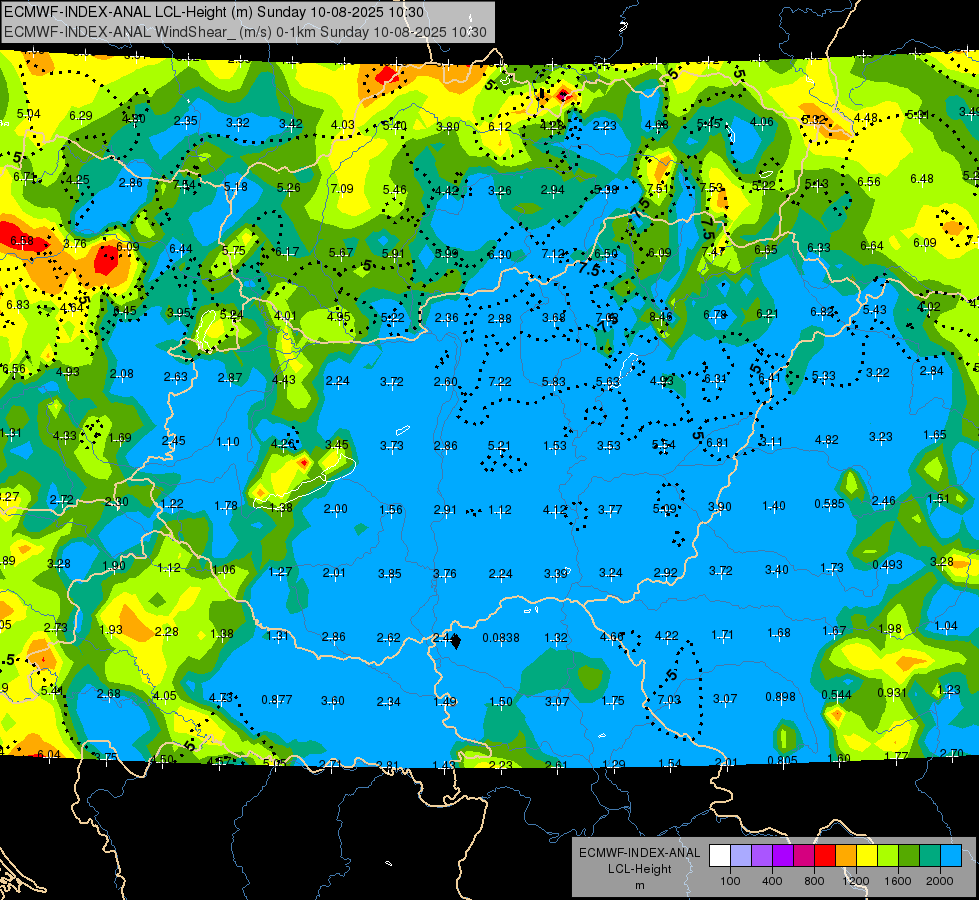Image resolution: width=979 pixels, height=900 pixels.
Task: Click the legend value 400
Action: (772, 881)
